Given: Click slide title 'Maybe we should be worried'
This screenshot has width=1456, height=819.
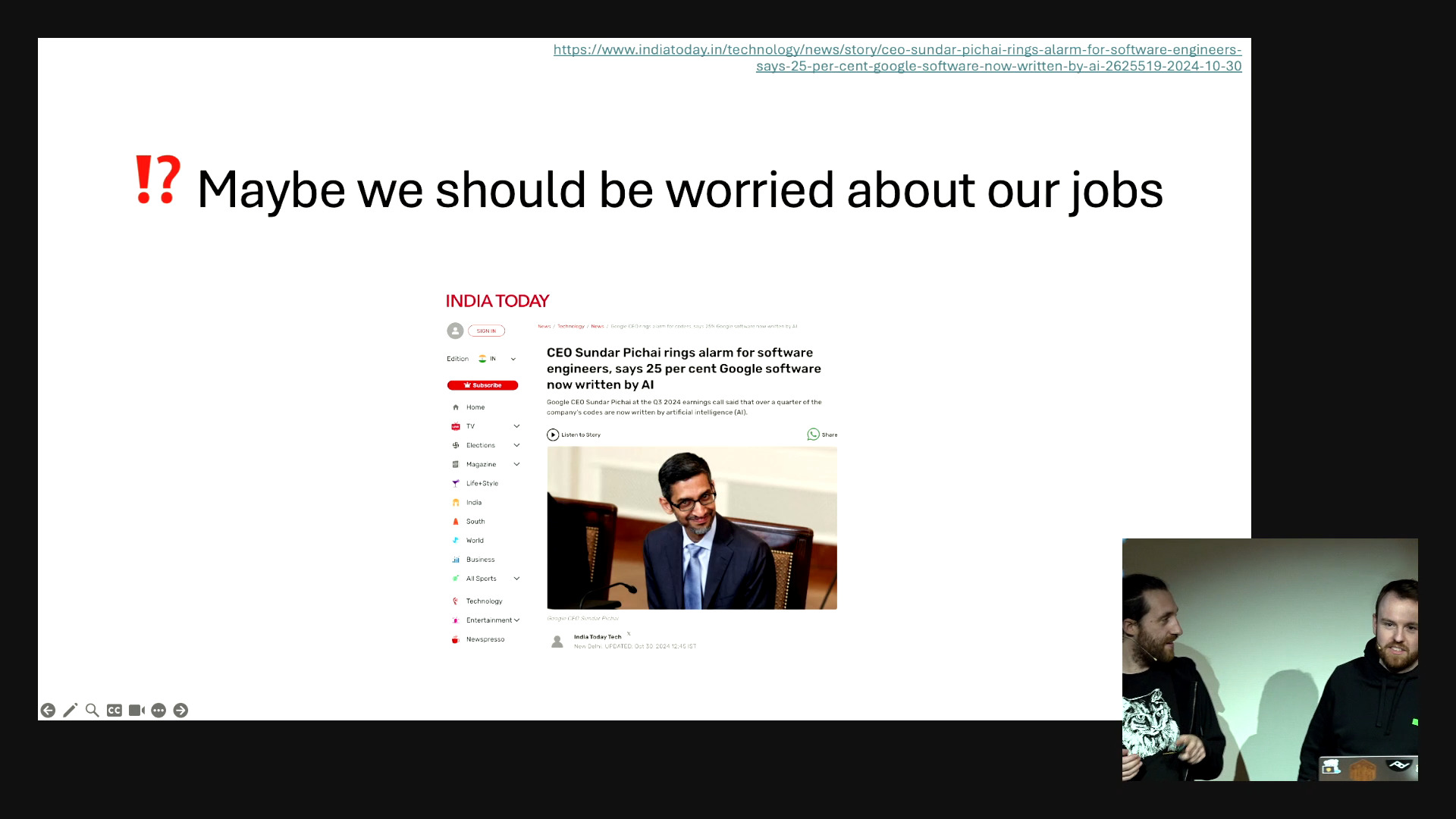Looking at the screenshot, I should point(679,190).
